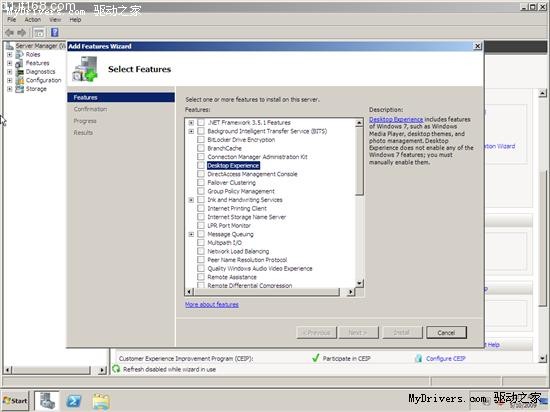Screen dimensions: 550x412
Task: Click the features list vertical scrollbar thumb
Action: pos(359,161)
